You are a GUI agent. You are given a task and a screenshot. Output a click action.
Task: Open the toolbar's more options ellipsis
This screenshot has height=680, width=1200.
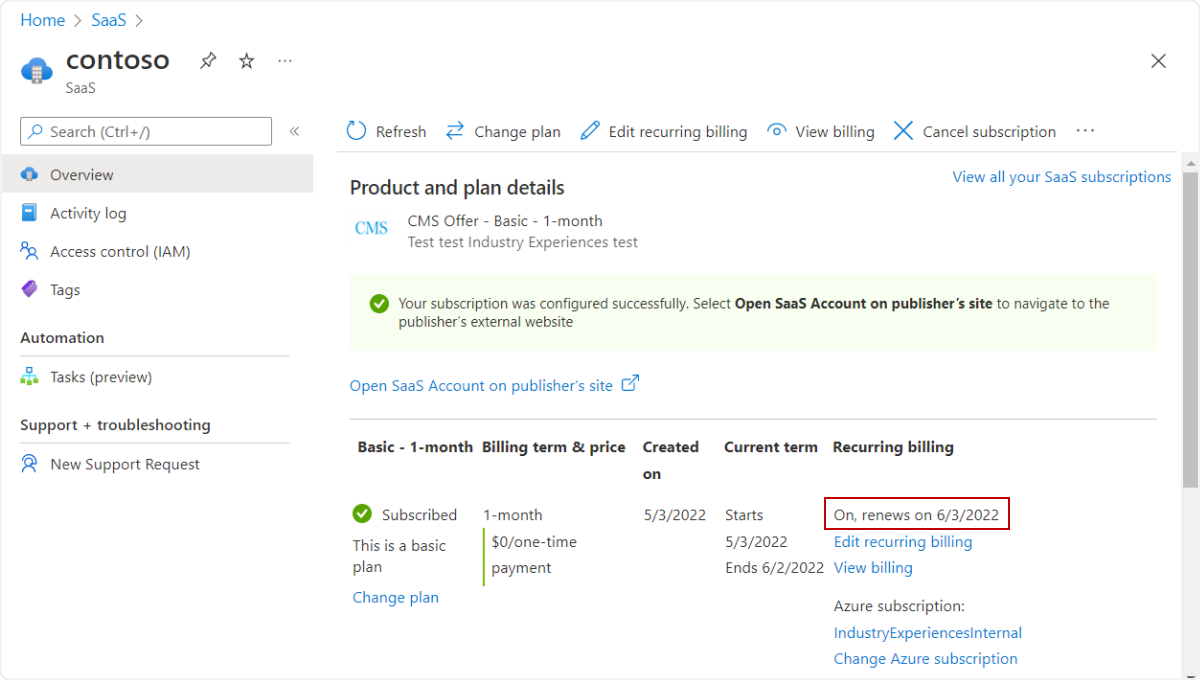point(1085,131)
